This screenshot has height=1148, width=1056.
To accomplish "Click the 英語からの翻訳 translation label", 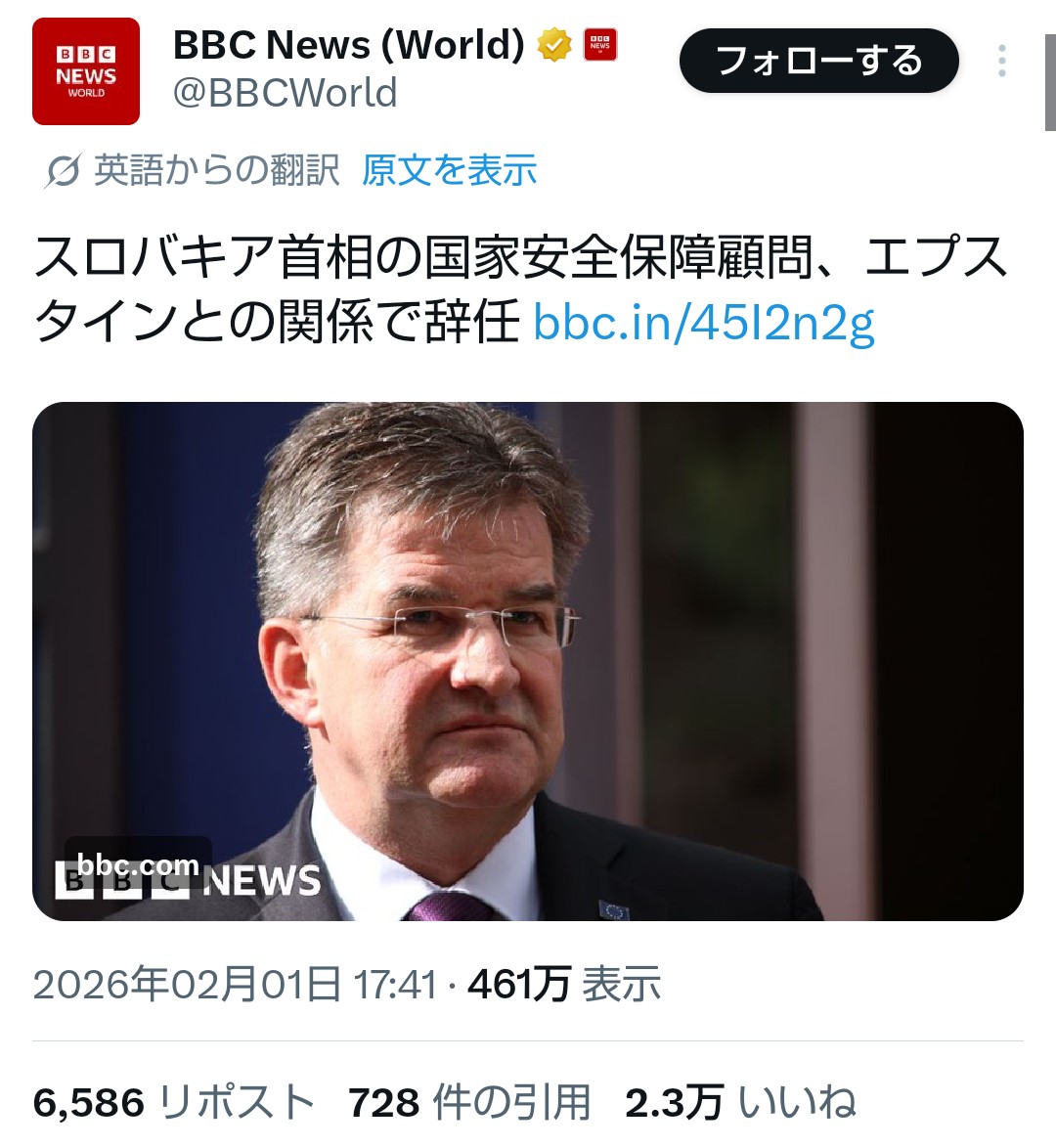I will coord(217,170).
